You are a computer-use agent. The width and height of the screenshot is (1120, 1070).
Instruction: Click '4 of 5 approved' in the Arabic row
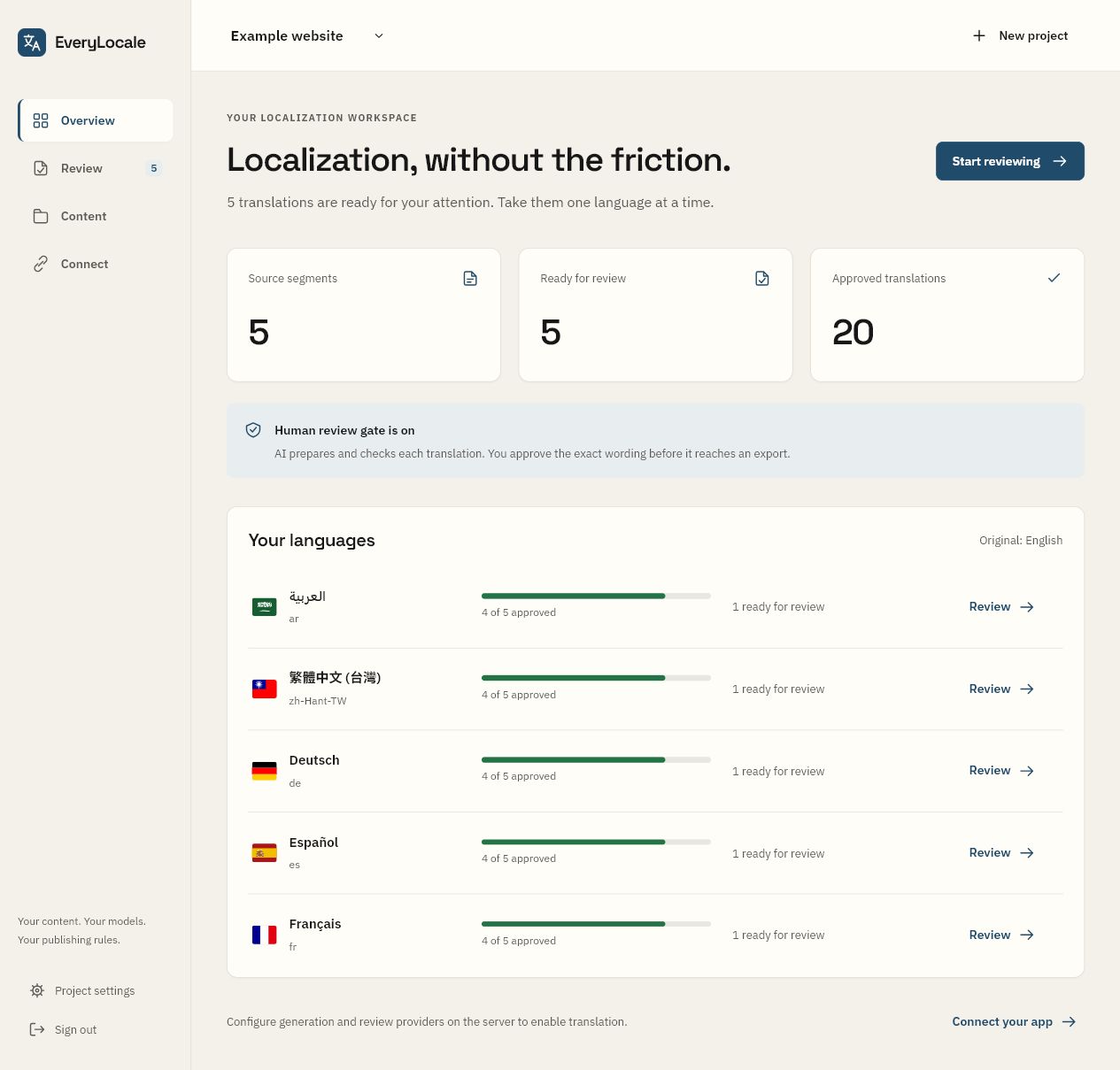point(519,612)
